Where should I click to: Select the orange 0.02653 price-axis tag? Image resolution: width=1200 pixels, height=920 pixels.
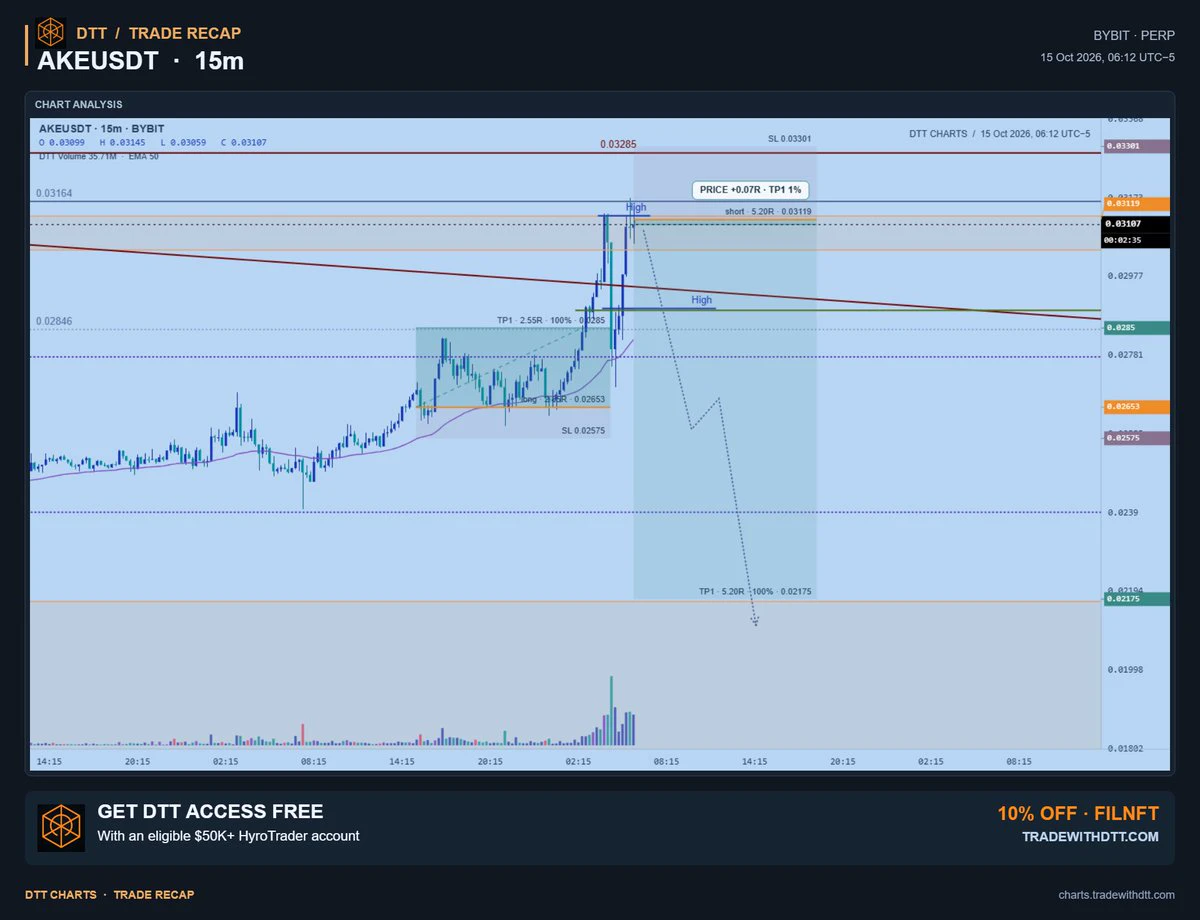tap(1136, 407)
